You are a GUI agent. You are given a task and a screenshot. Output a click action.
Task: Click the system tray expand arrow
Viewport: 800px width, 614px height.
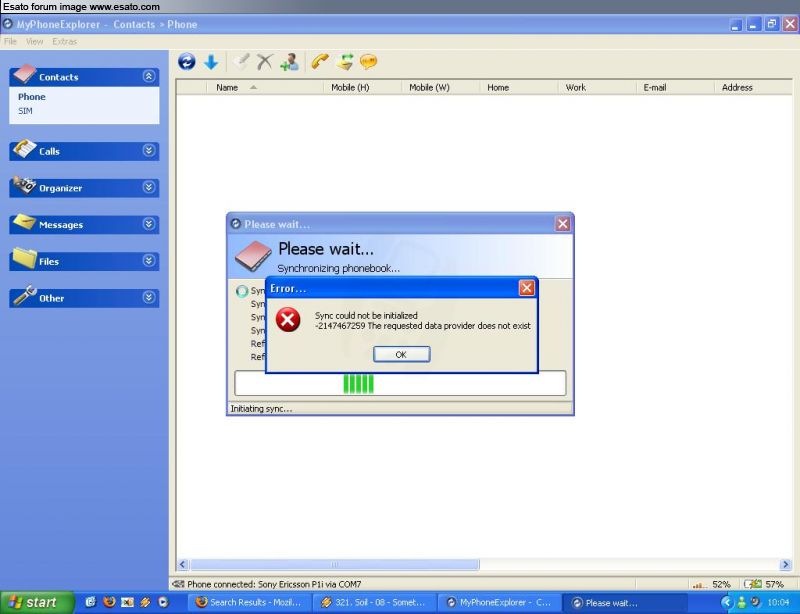(727, 603)
